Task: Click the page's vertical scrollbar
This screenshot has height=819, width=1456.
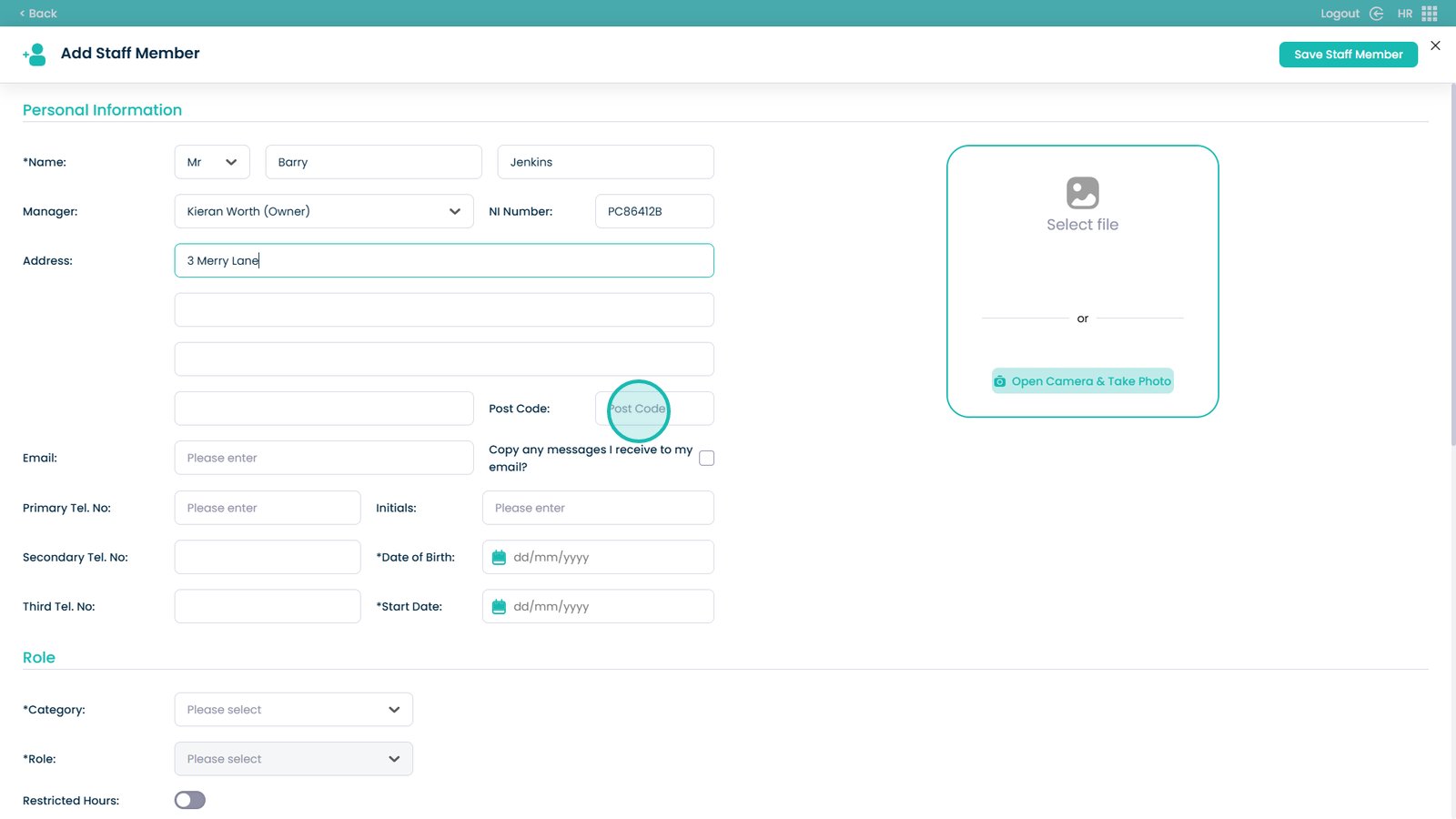Action: click(x=1452, y=264)
